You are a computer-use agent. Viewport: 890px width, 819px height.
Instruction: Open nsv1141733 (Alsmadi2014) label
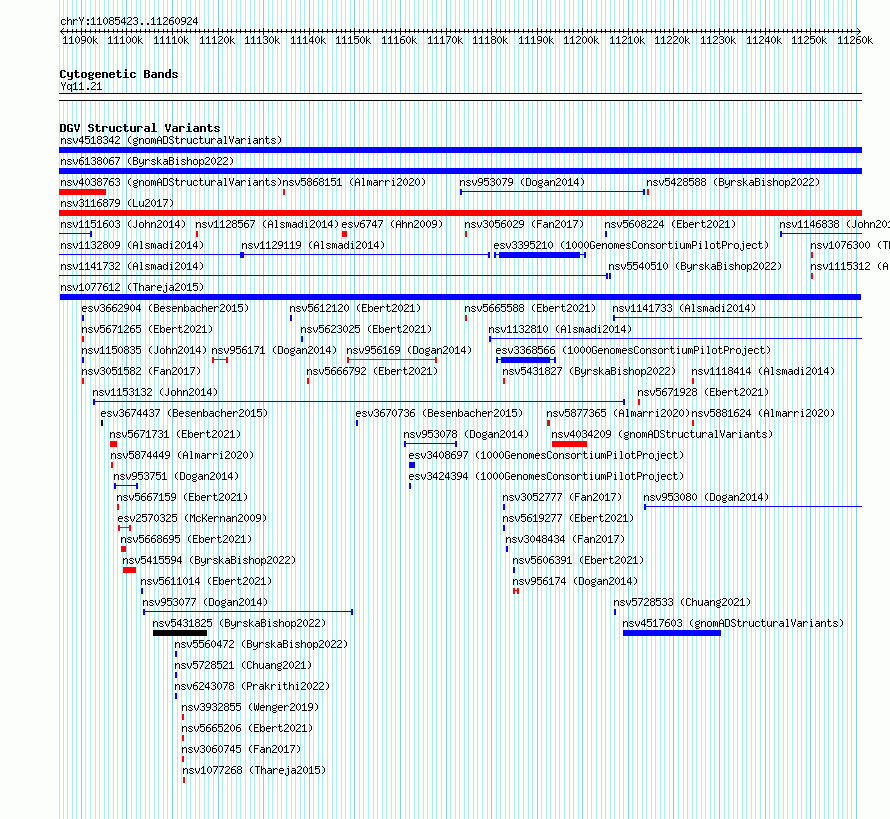(x=685, y=308)
